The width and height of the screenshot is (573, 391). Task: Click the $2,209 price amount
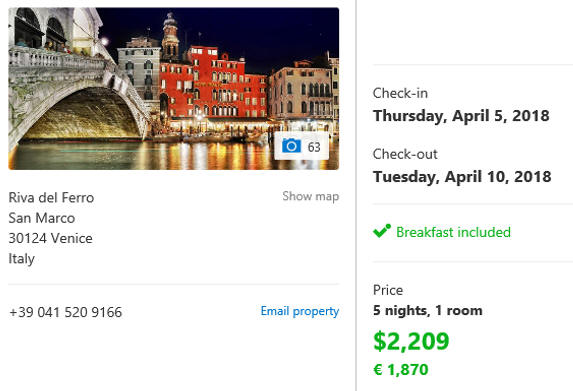(x=411, y=341)
